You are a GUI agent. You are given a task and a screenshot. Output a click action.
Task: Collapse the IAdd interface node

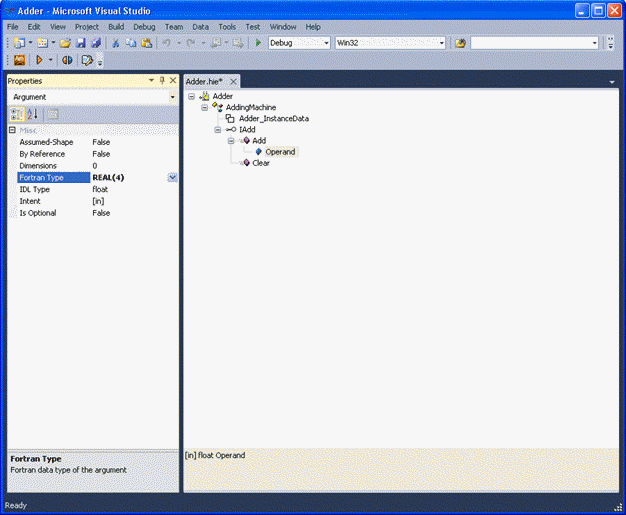[x=218, y=130]
